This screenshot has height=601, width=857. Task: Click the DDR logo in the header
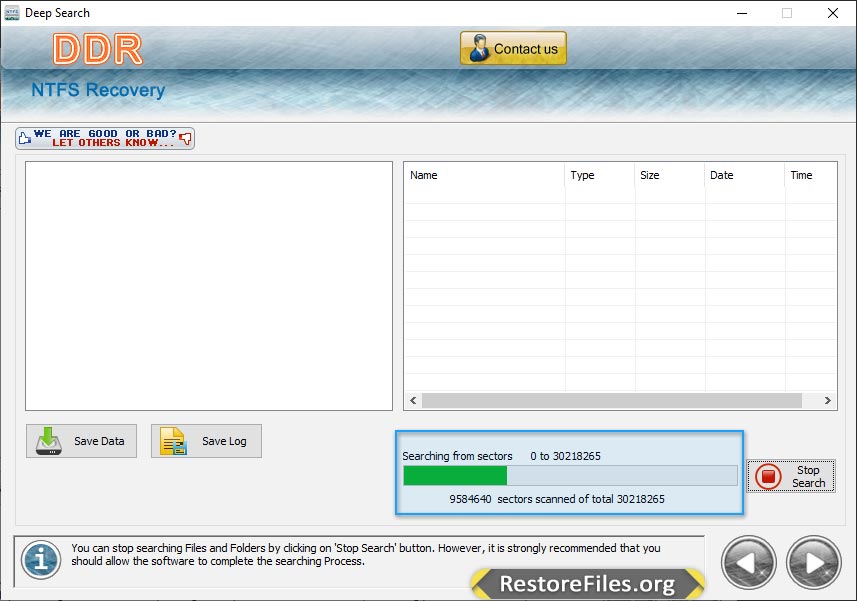click(x=97, y=49)
